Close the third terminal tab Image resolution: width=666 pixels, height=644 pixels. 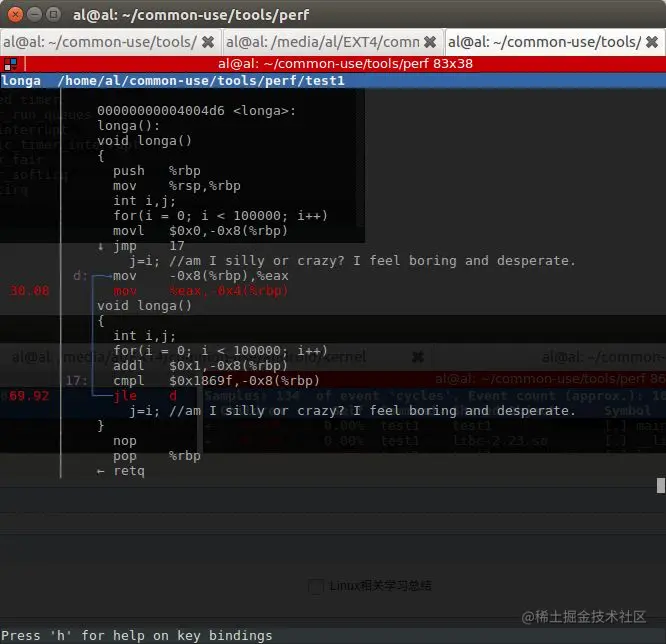point(652,42)
